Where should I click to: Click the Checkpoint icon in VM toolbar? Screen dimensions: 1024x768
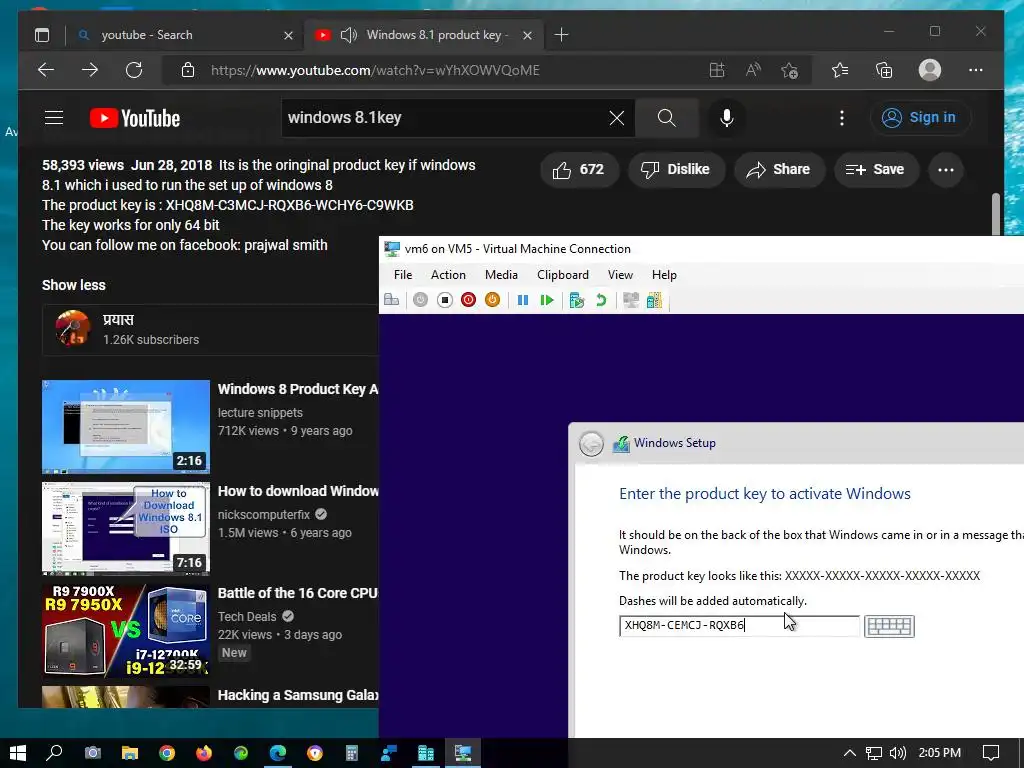(576, 300)
